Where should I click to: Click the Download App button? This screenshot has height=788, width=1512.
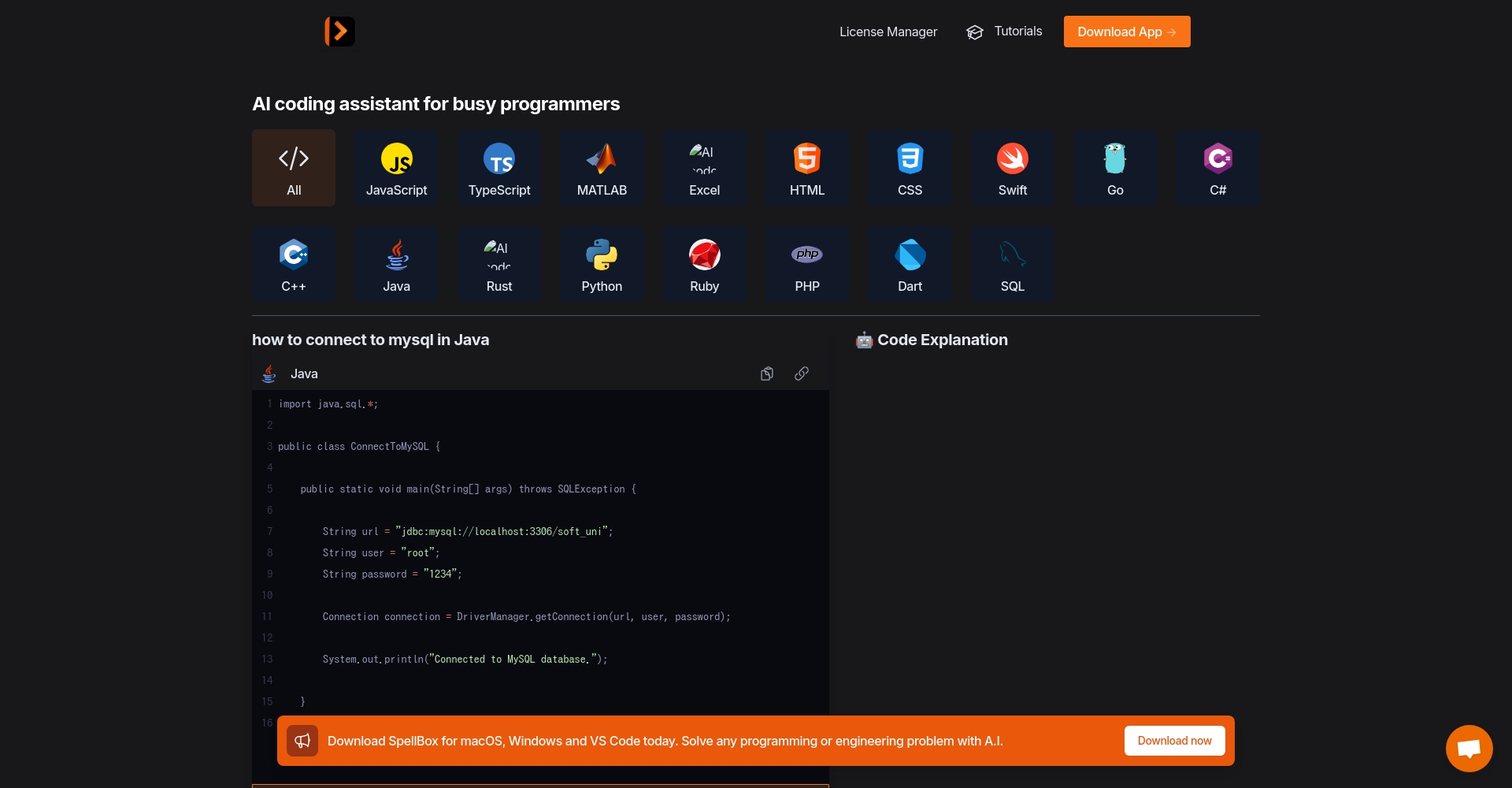tap(1126, 32)
